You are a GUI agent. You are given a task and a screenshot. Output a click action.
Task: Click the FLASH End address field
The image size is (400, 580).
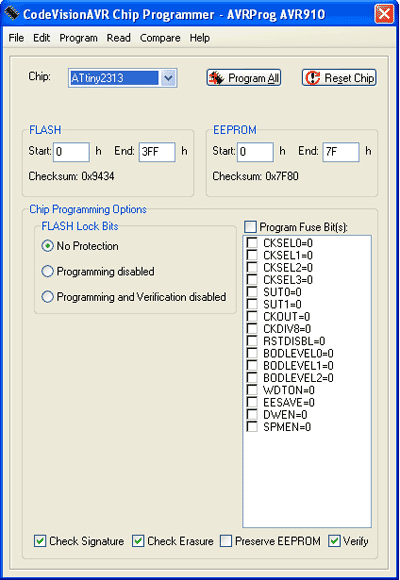click(157, 152)
